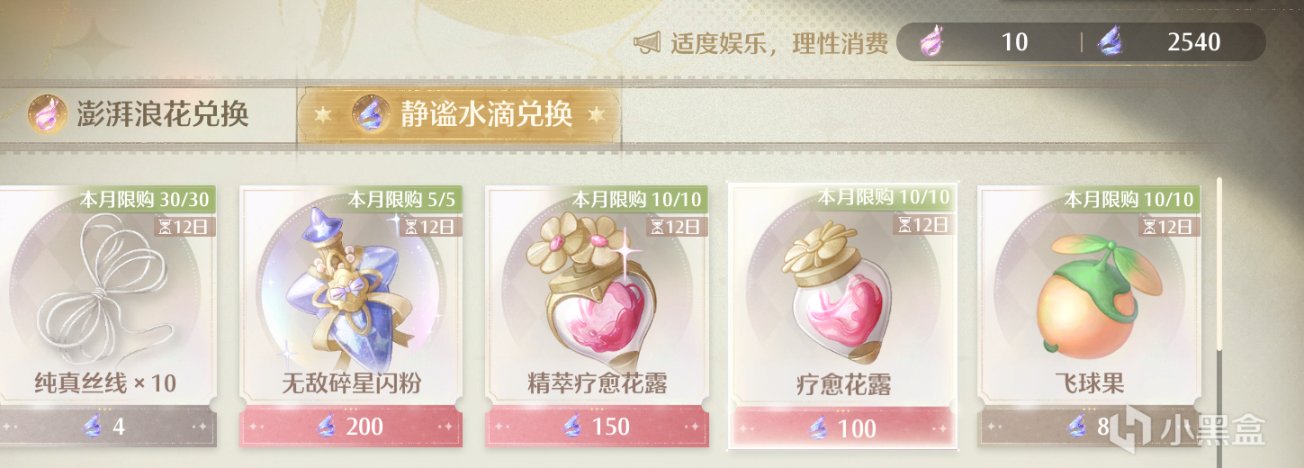Click the pink wave currency icon beside 10
The height and width of the screenshot is (468, 1304).
tap(931, 42)
